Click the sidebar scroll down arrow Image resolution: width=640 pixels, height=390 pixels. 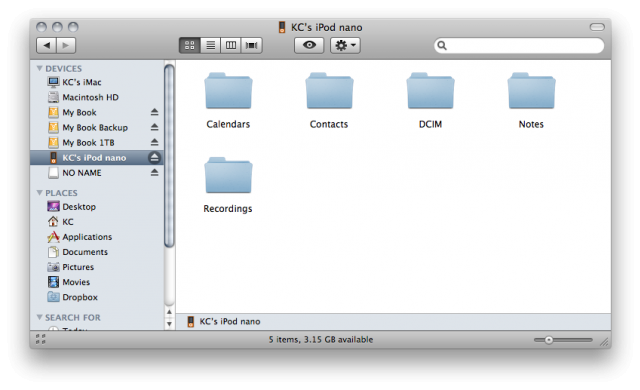pos(169,324)
